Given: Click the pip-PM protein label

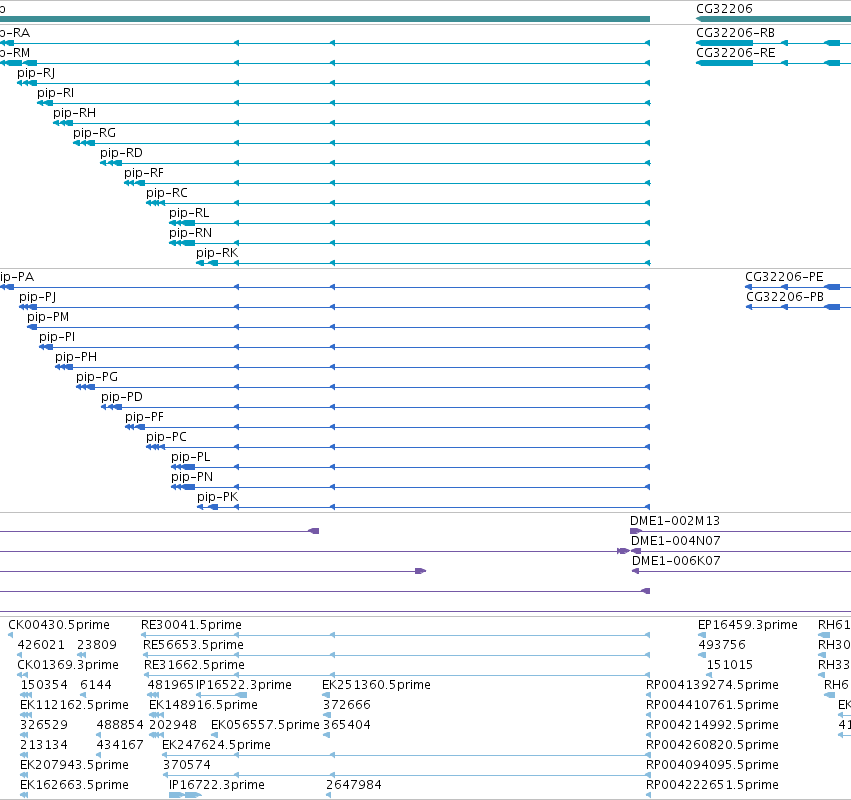Looking at the screenshot, I should (48, 317).
